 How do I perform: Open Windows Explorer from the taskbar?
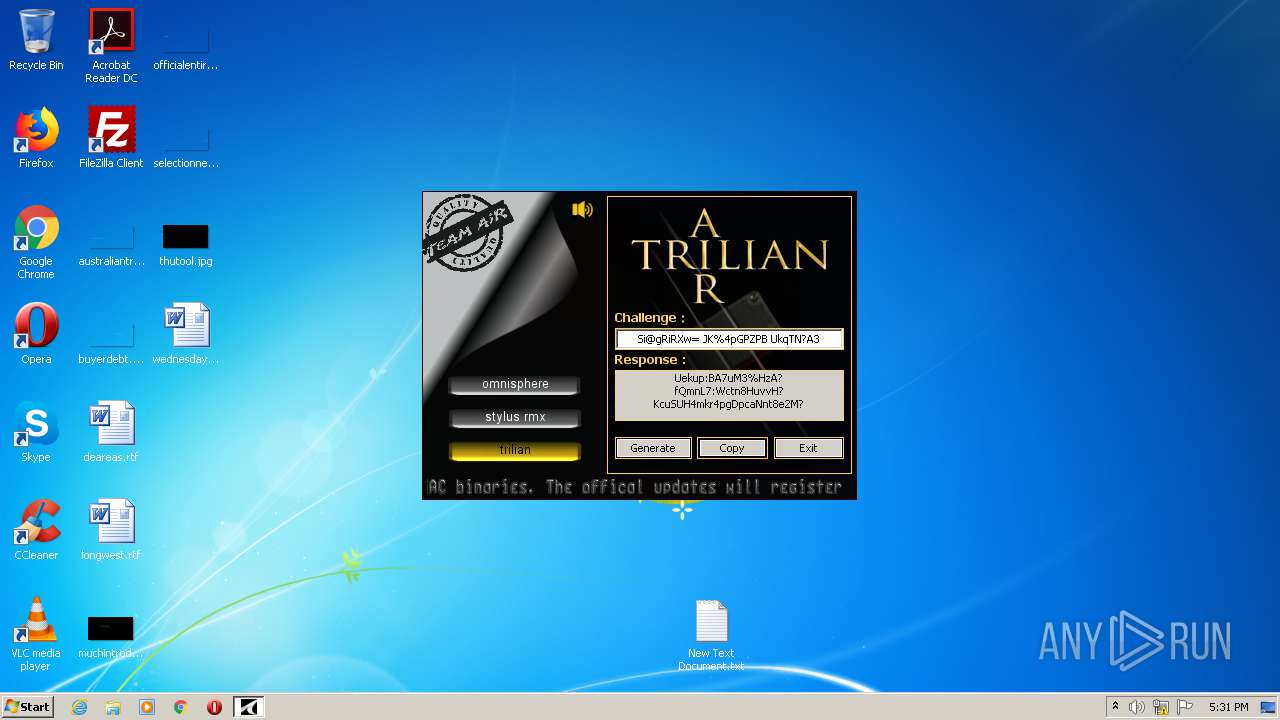[113, 707]
